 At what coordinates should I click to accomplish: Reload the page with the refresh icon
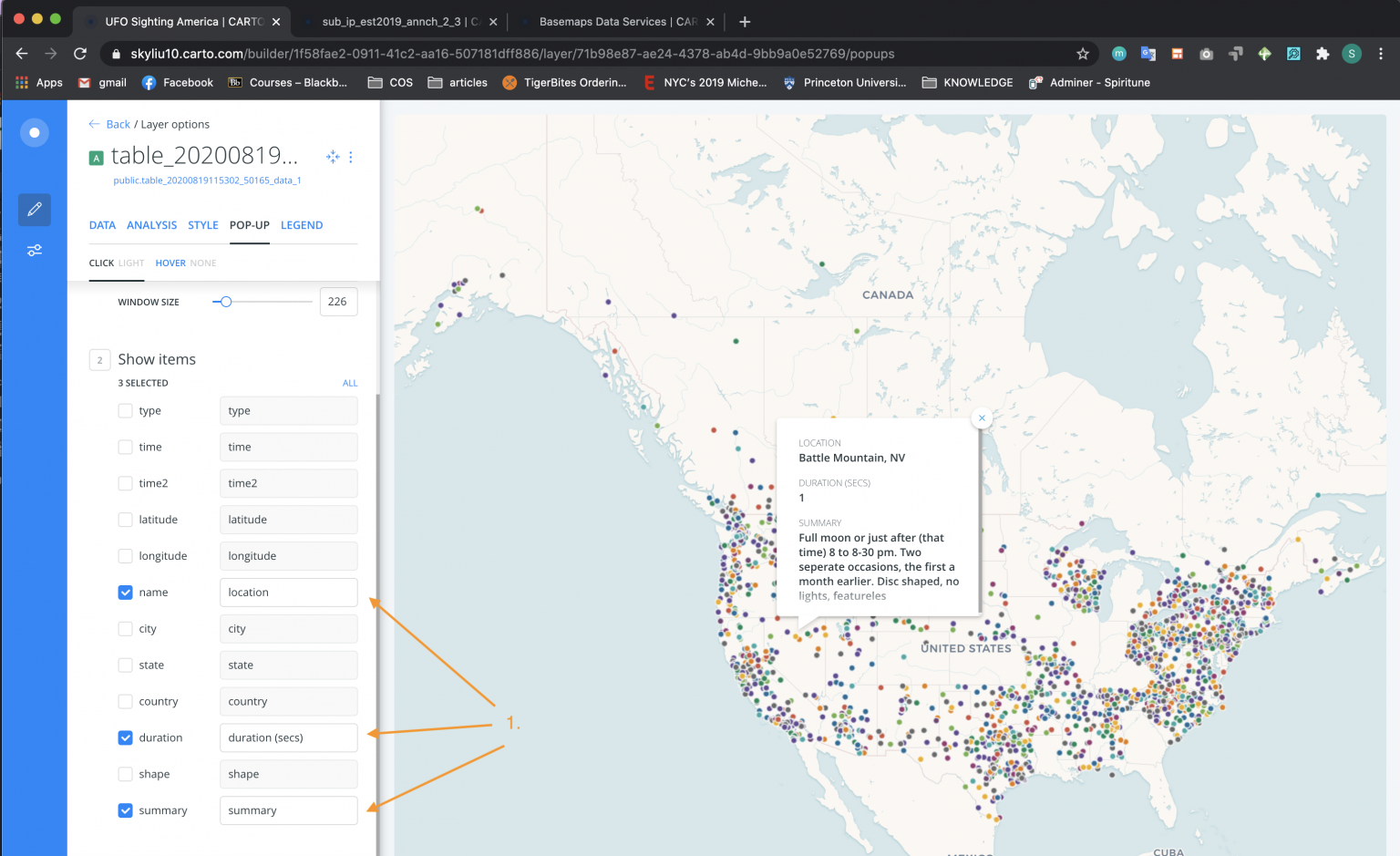pos(79,53)
